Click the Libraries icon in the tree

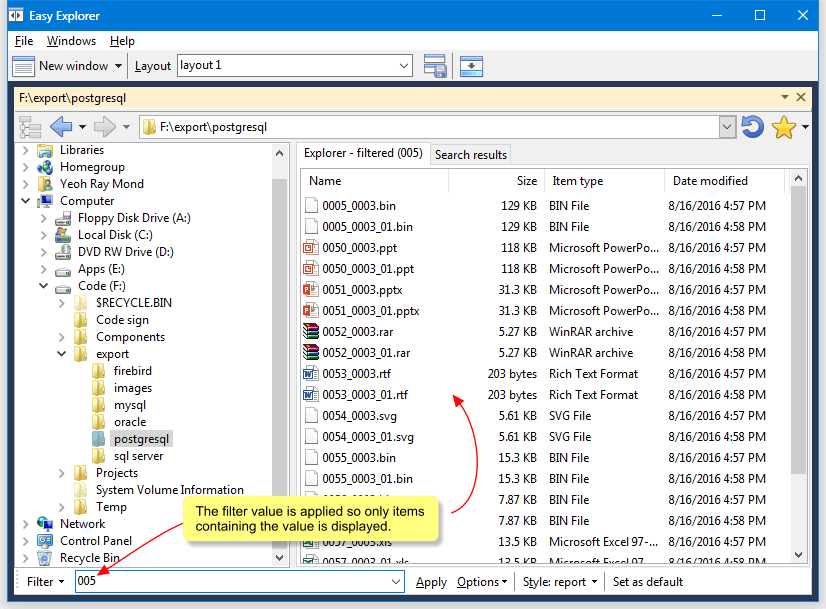(45, 151)
